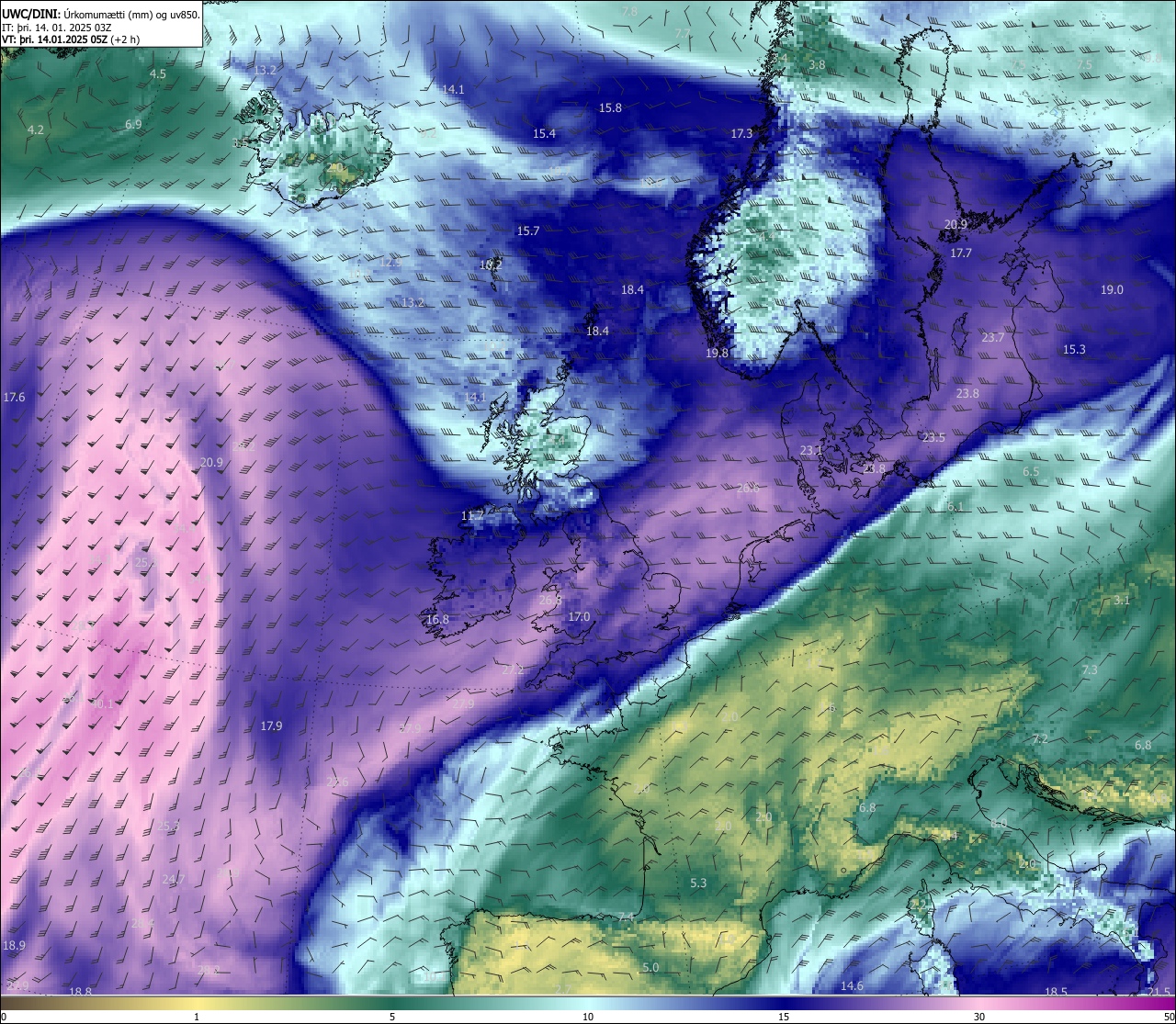1176x1024 pixels.
Task: Click the map value 5.0
Action: [650, 967]
